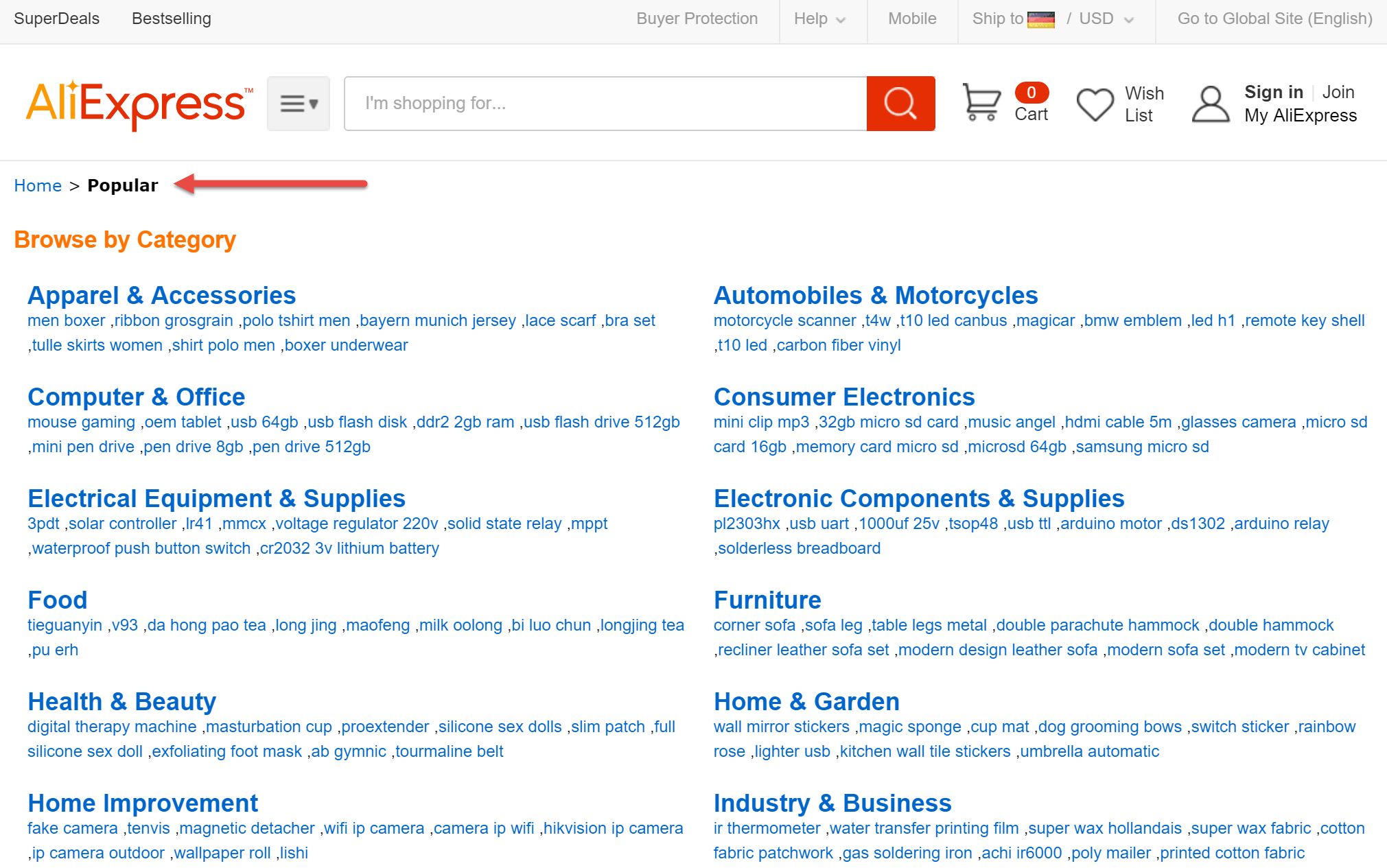This screenshot has width=1387, height=868.
Task: Click 'wall mirror stickers' keyword
Action: click(x=782, y=727)
